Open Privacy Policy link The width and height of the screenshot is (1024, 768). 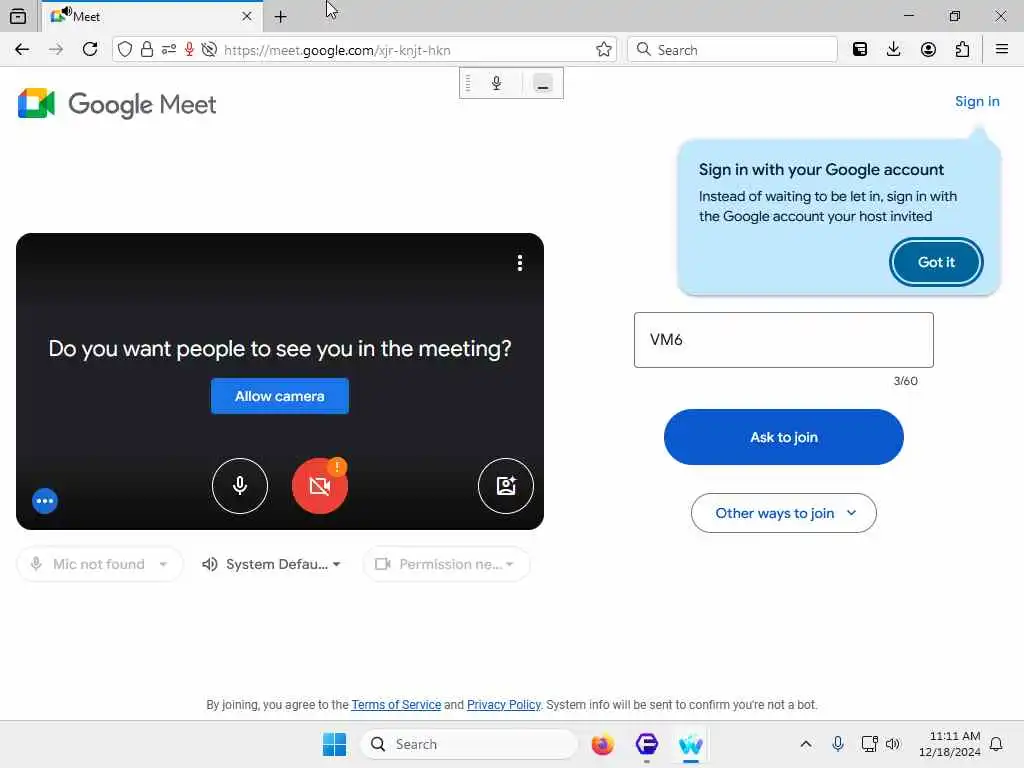[504, 705]
